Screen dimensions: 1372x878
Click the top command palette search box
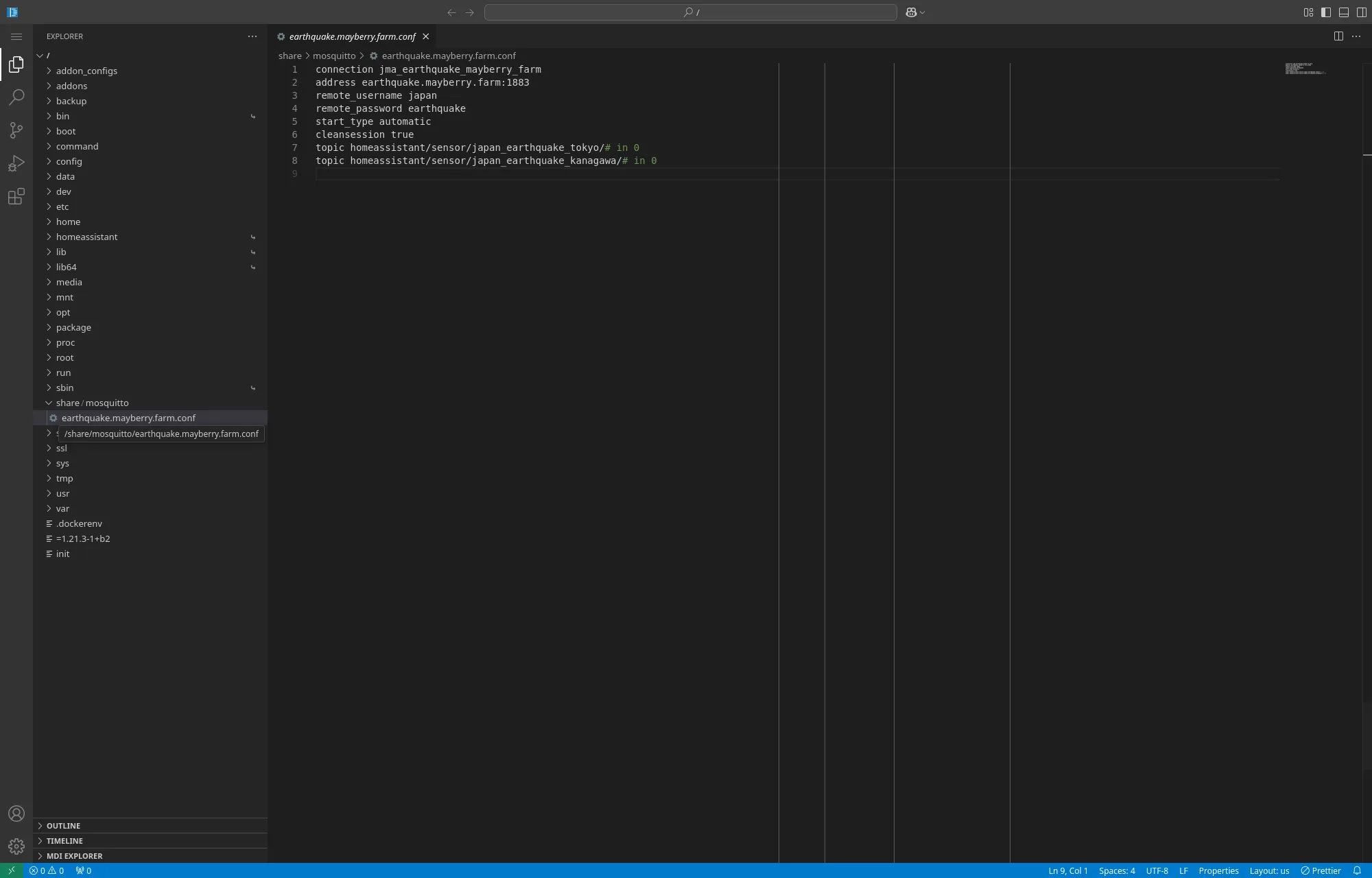[689, 12]
